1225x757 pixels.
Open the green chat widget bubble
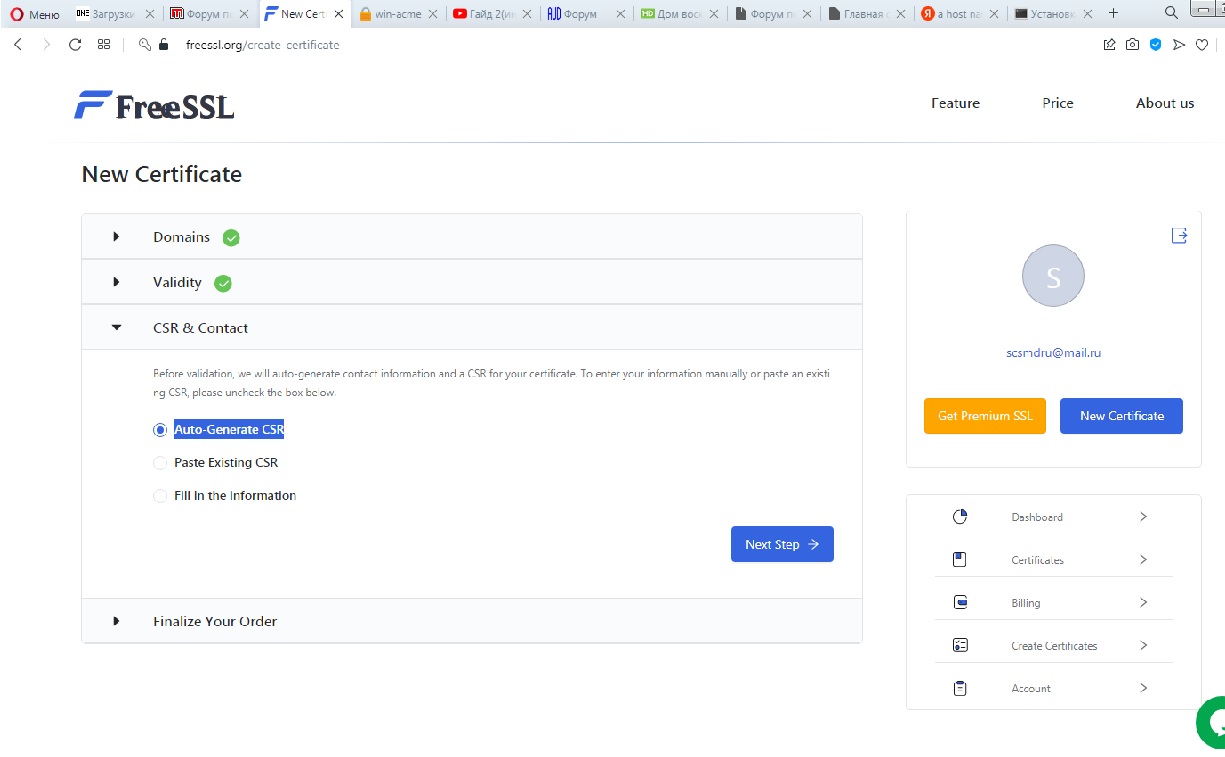pyautogui.click(x=1212, y=722)
